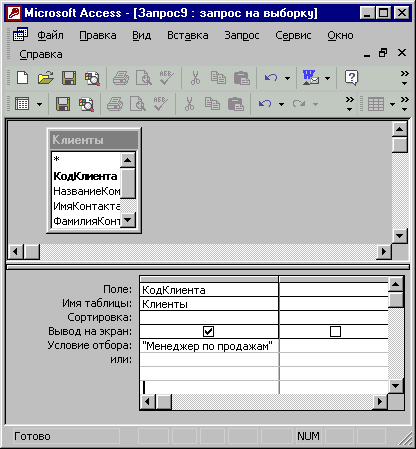The image size is (416, 449).
Task: Select КодКлиента in Клиенты field list
Action: pos(85,176)
